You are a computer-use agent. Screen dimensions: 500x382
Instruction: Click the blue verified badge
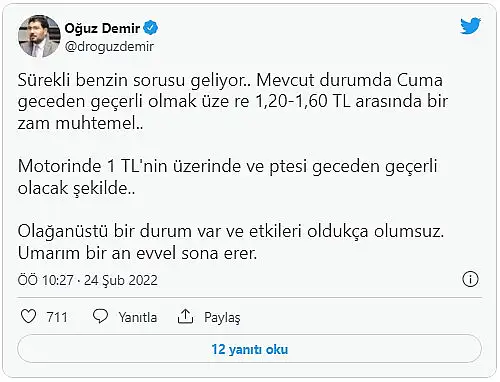pos(151,28)
